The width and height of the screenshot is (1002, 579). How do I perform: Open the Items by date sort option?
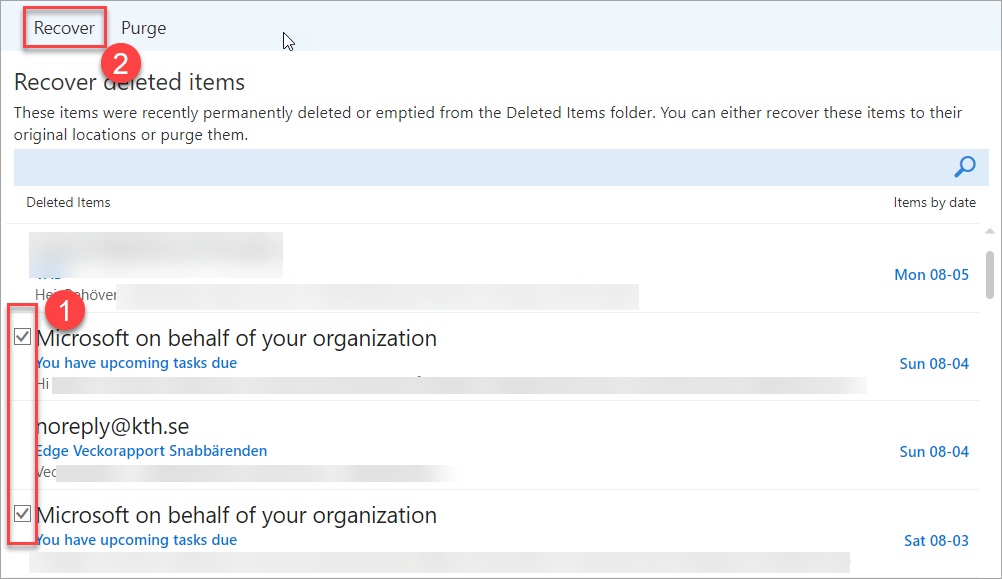click(x=934, y=202)
